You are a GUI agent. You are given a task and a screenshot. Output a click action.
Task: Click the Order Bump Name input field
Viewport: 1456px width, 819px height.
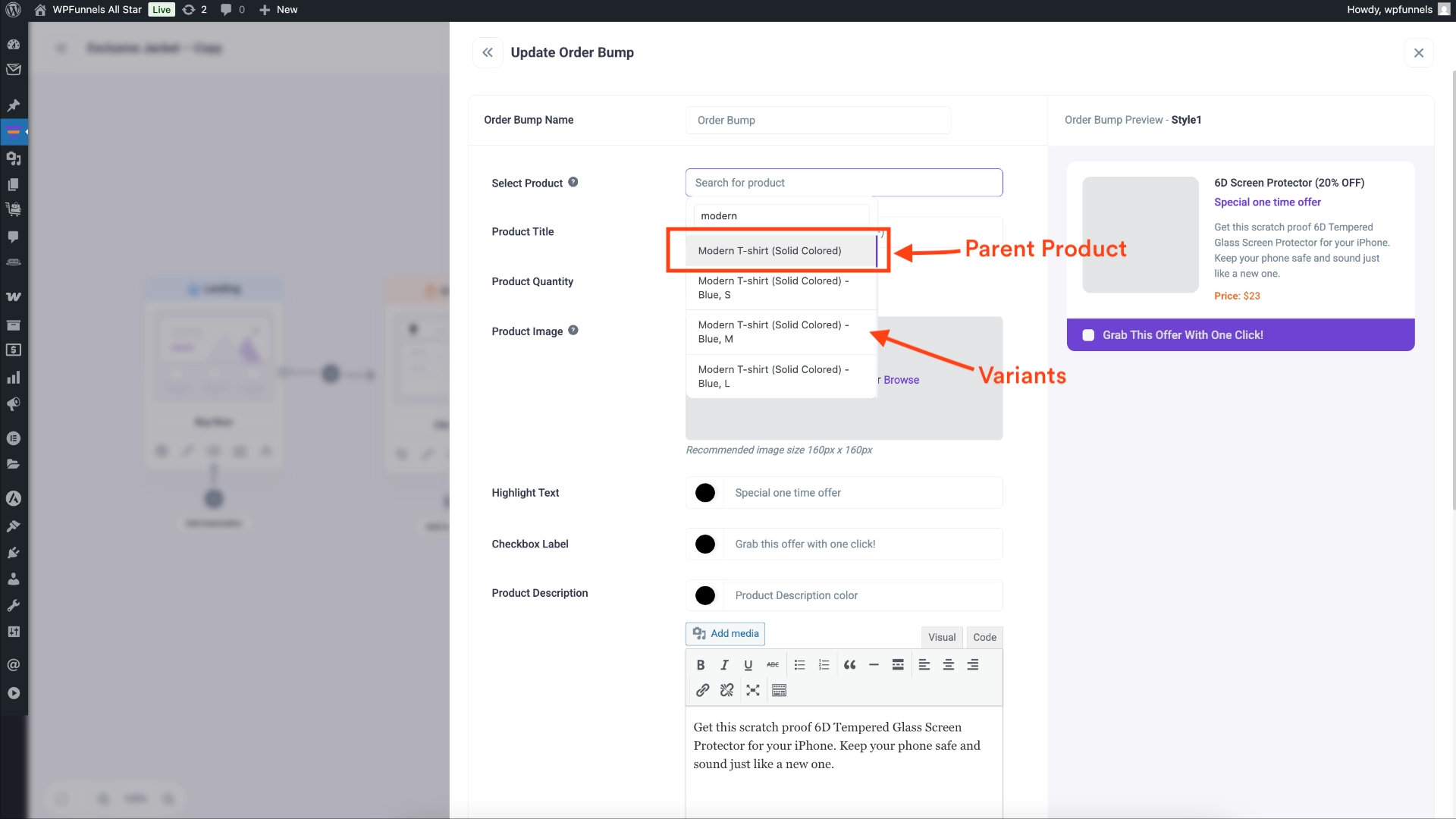tap(817, 120)
